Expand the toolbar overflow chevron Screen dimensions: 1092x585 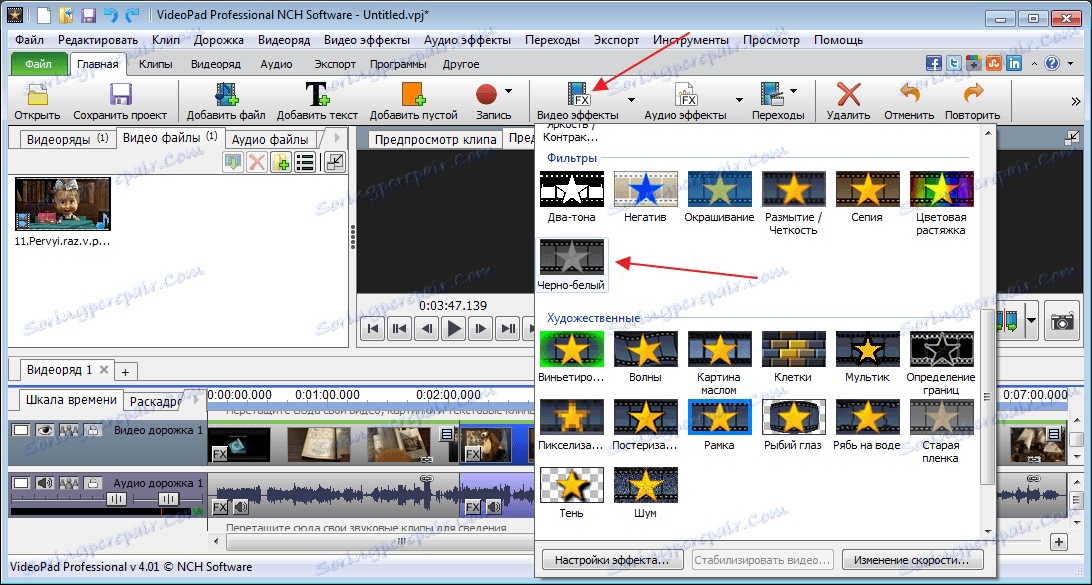1075,101
